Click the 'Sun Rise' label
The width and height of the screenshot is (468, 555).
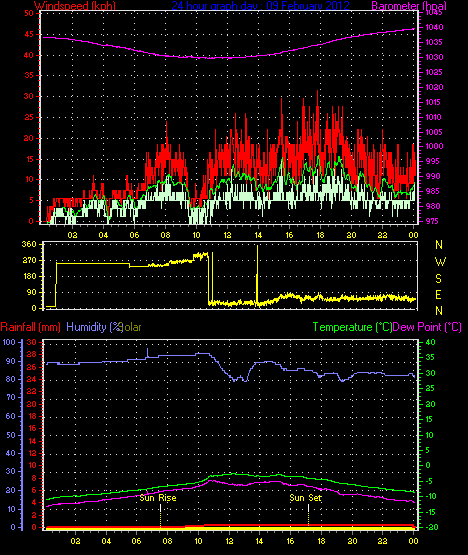point(158,498)
